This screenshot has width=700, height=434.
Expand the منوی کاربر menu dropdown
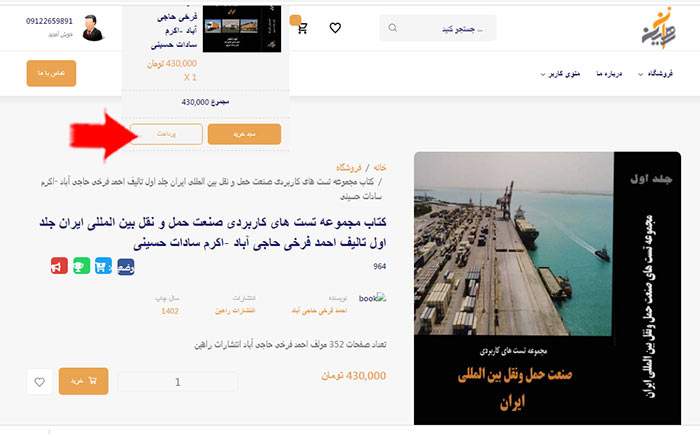pos(560,74)
